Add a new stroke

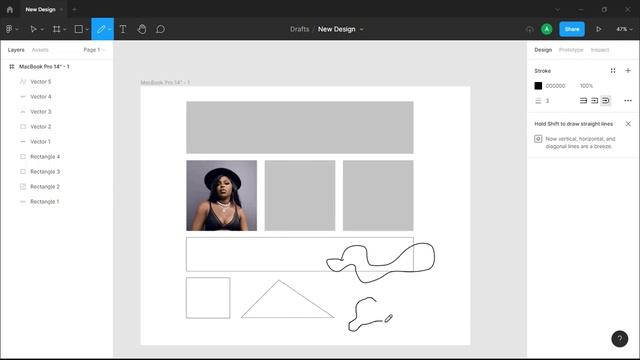pos(628,71)
